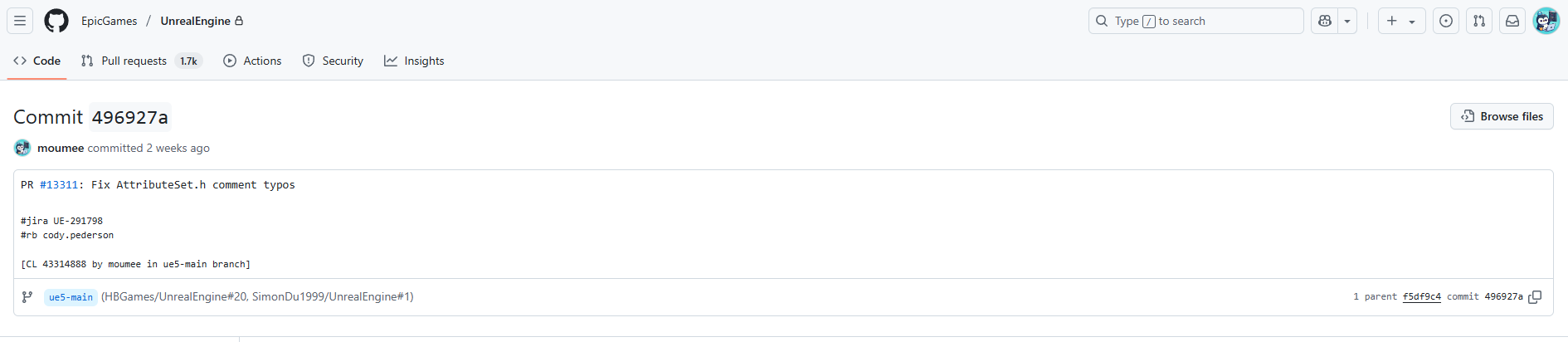Focus the Type / to search field
The height and width of the screenshot is (342, 1568).
(1195, 21)
